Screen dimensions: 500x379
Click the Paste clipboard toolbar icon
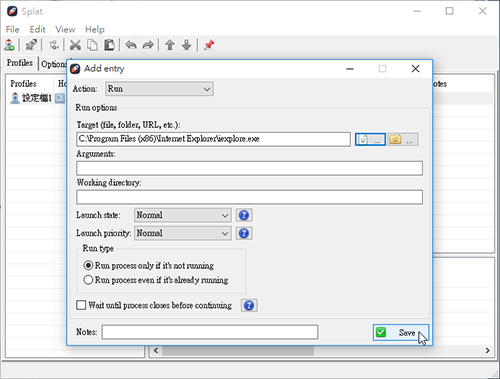109,45
